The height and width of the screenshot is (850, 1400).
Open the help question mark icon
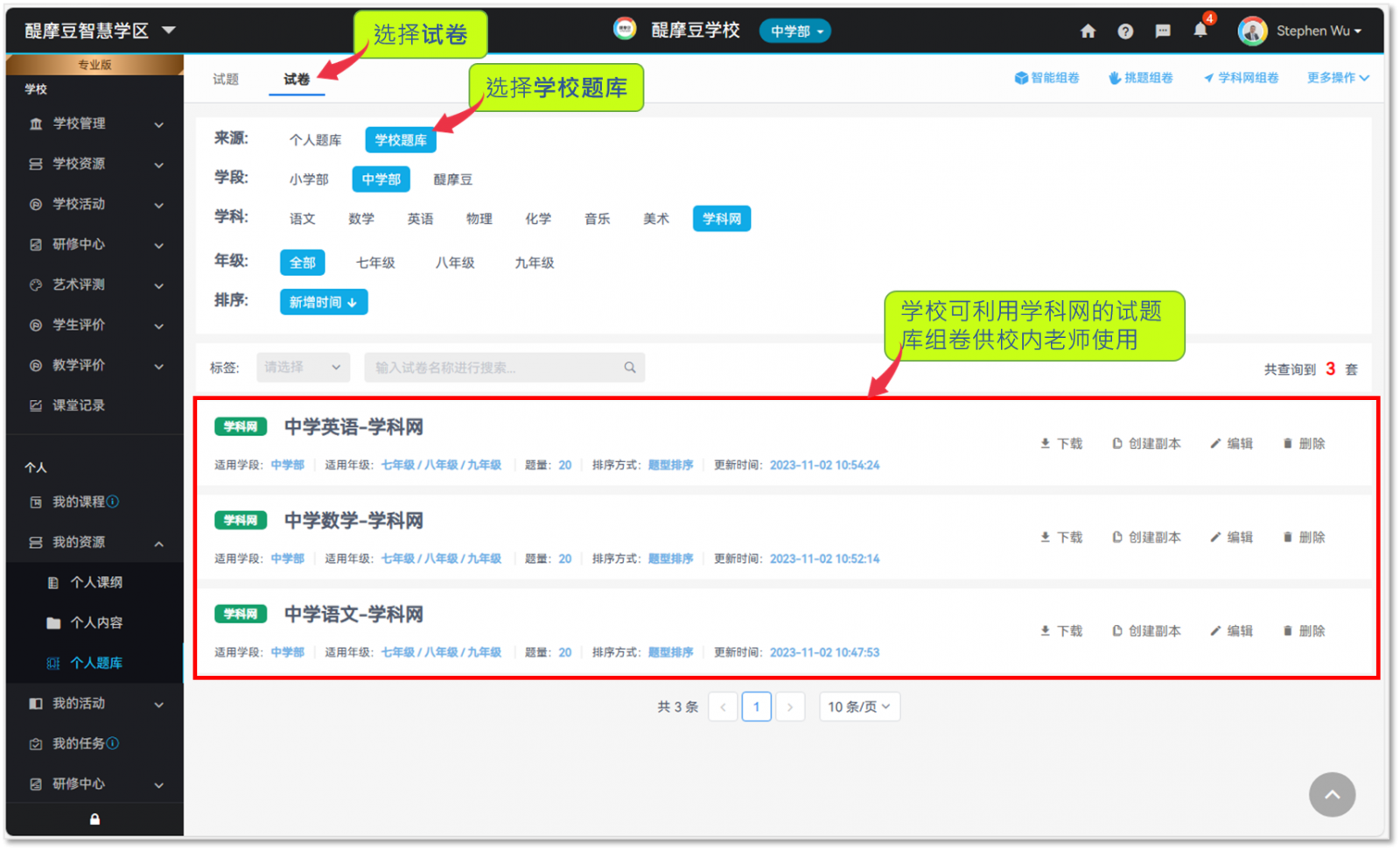(x=1125, y=32)
